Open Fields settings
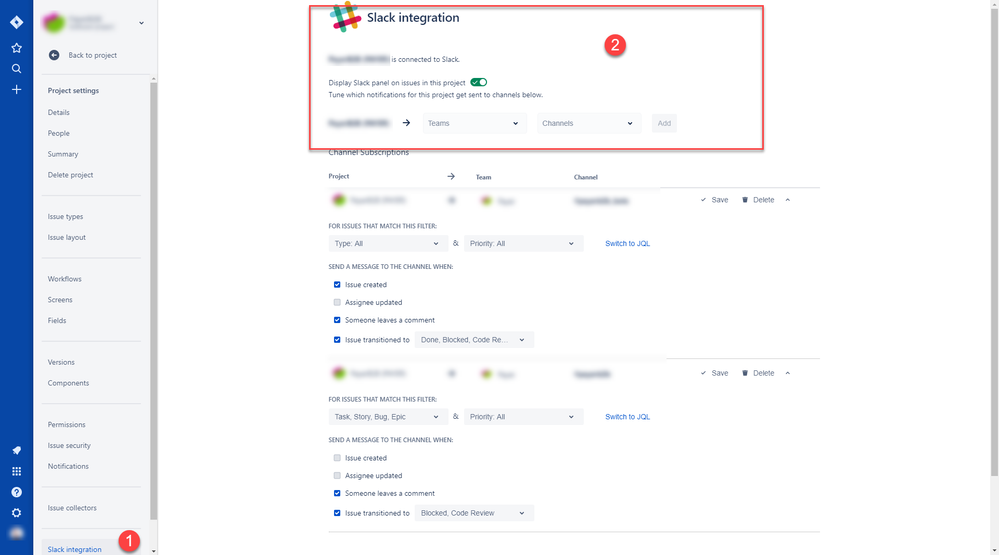 pos(57,321)
